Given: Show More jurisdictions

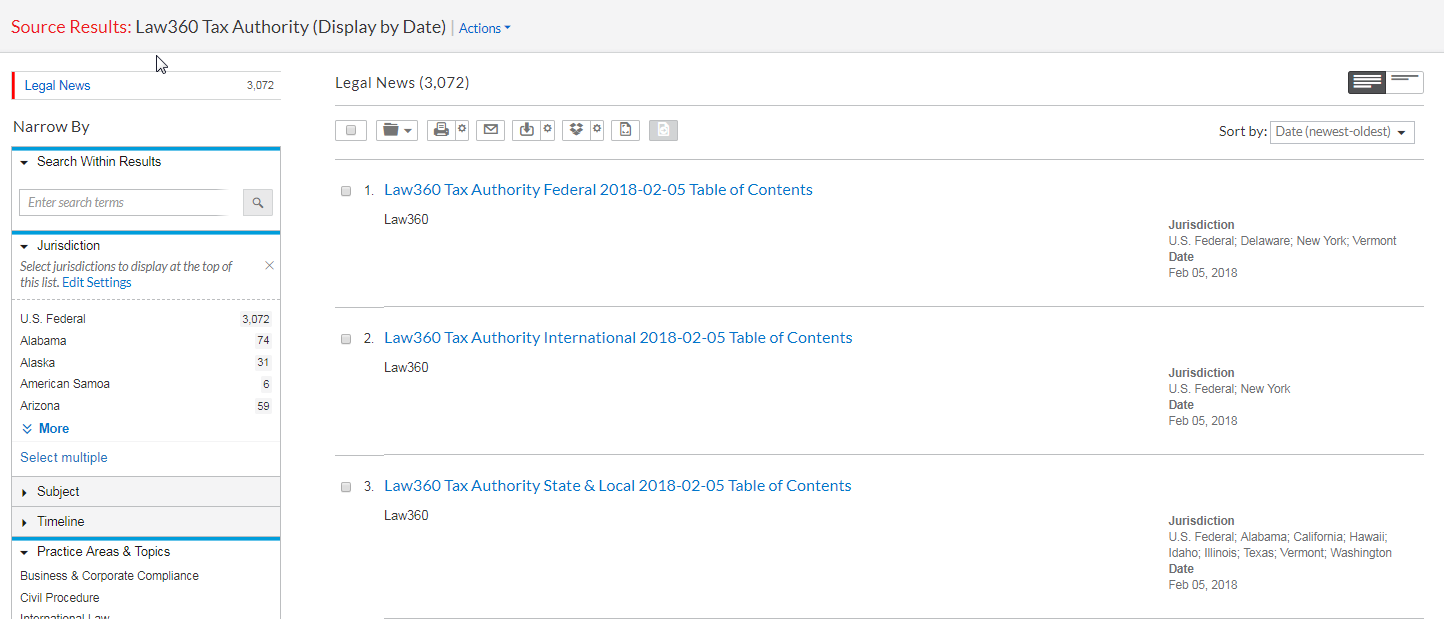Looking at the screenshot, I should pyautogui.click(x=45, y=429).
